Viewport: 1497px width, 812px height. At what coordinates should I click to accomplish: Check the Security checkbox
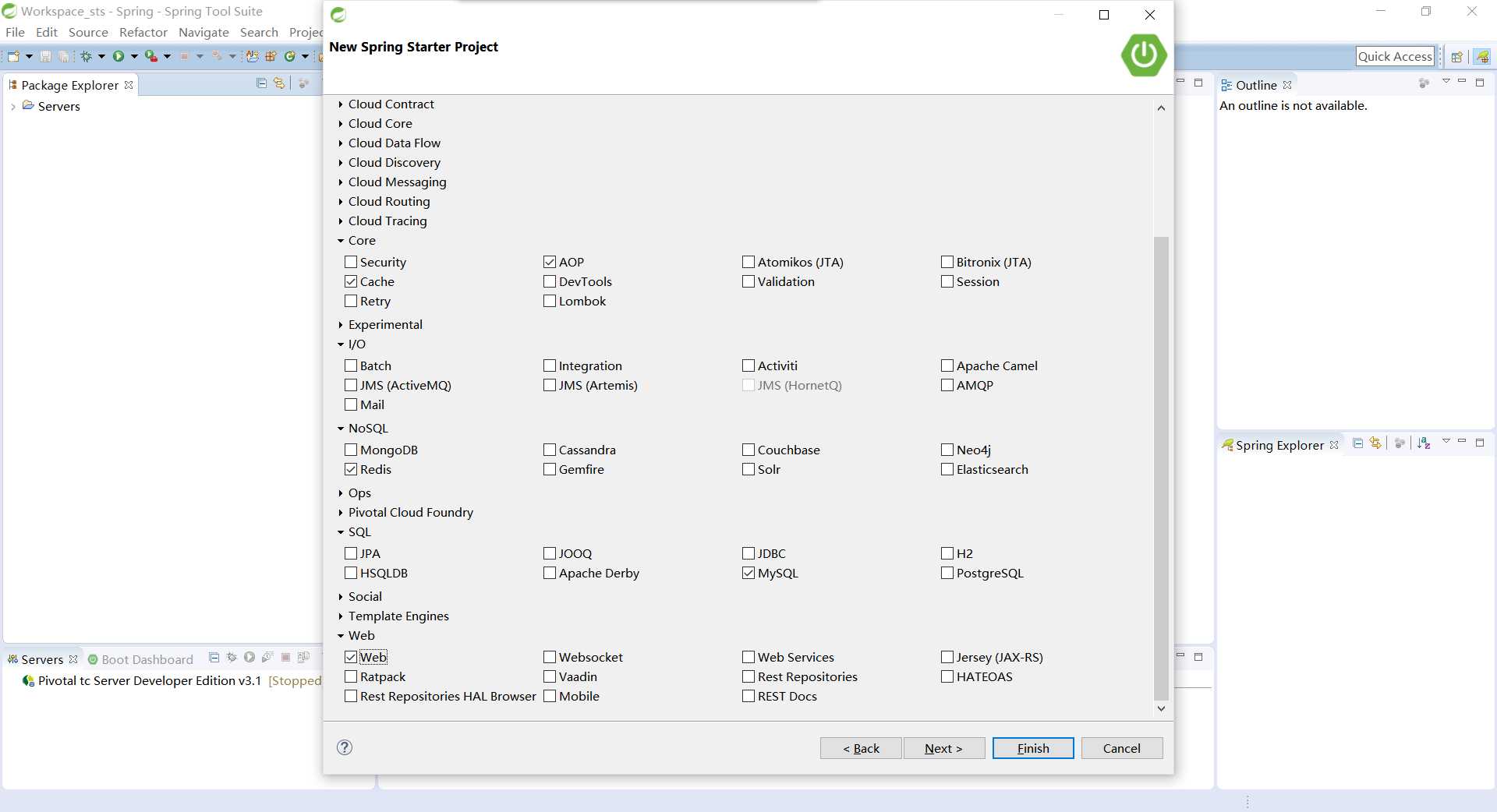point(351,262)
